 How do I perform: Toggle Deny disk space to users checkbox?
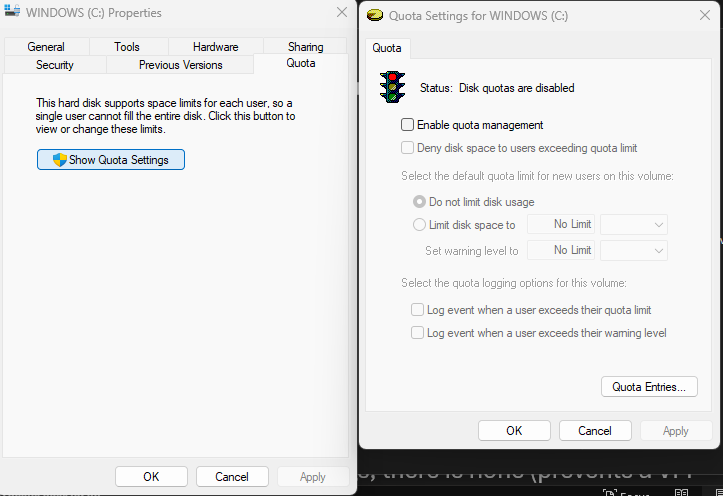tap(407, 148)
